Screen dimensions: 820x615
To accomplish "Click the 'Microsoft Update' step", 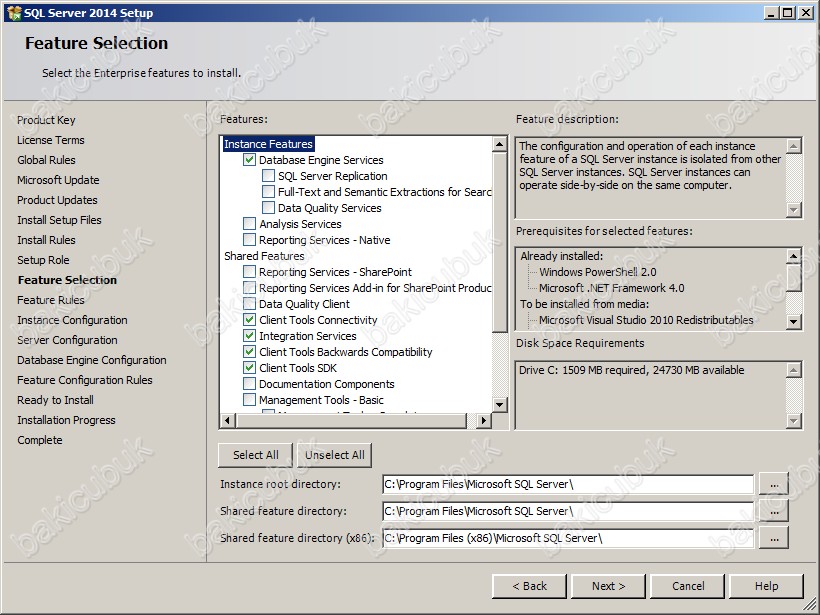I will pos(58,180).
